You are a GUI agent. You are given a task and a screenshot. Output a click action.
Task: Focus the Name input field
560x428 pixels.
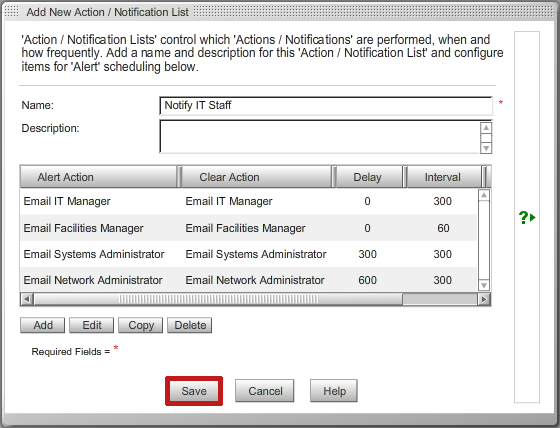coord(326,105)
